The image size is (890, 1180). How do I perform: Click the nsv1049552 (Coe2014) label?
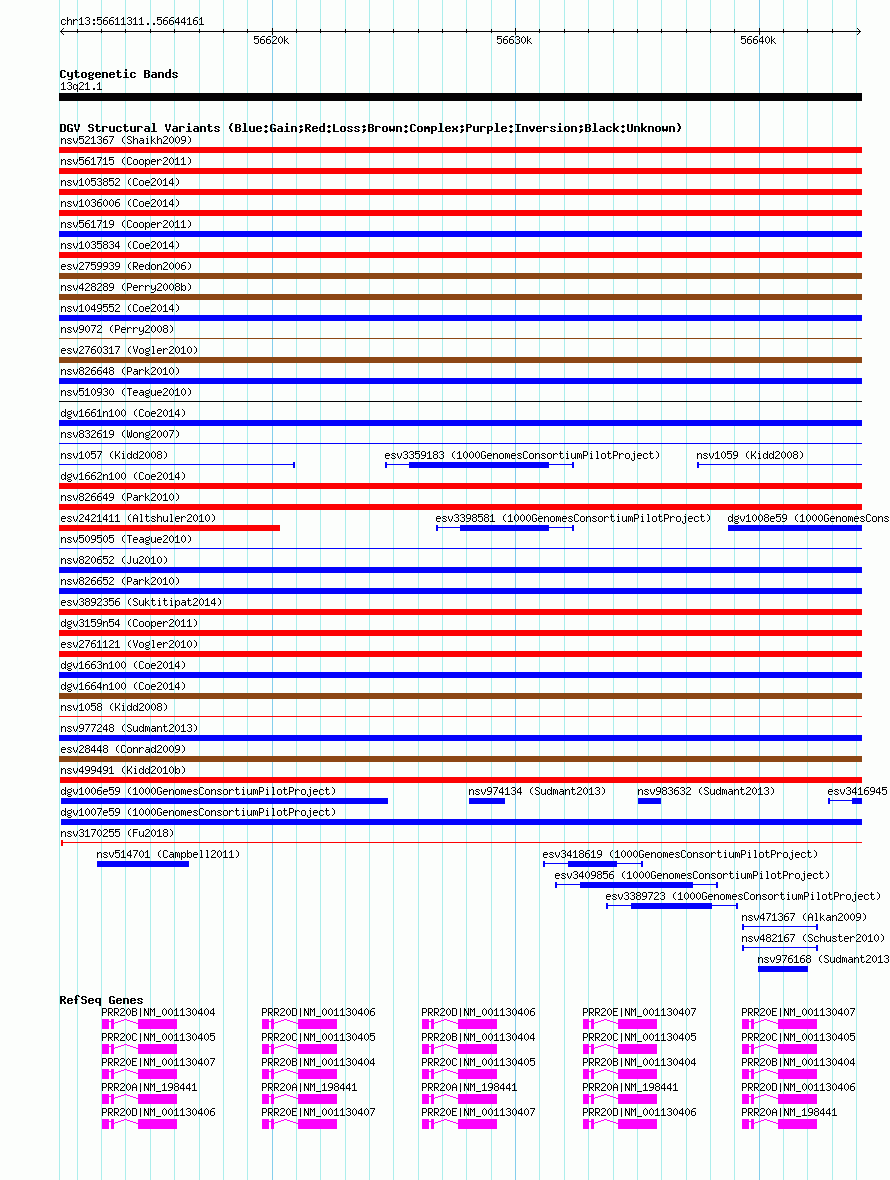coord(120,309)
